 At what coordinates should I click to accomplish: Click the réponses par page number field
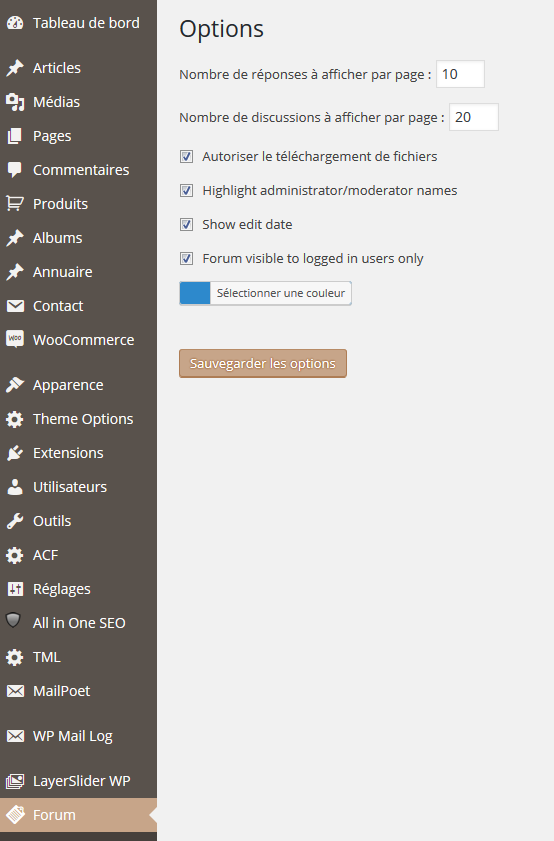(460, 74)
